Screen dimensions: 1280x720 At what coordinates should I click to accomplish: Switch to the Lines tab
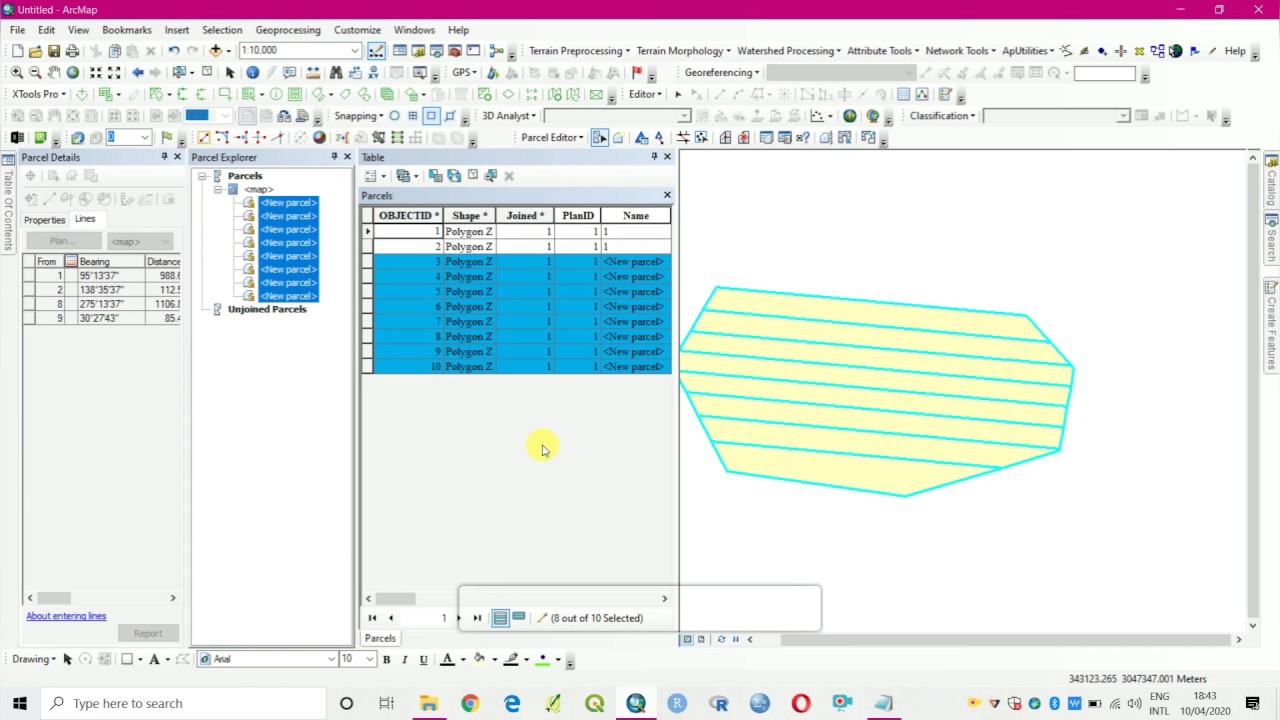pyautogui.click(x=85, y=220)
